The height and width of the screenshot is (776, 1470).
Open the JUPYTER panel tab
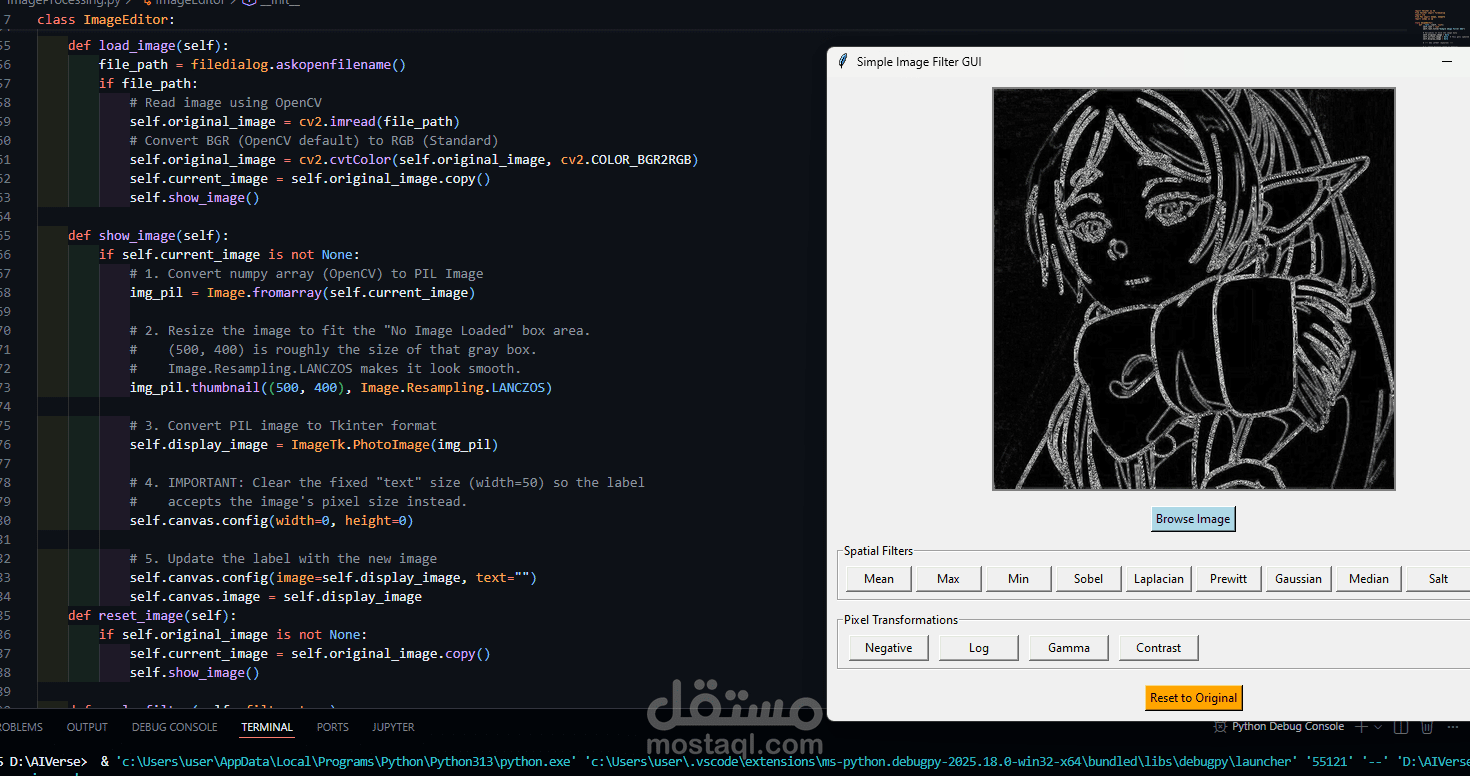tap(393, 727)
